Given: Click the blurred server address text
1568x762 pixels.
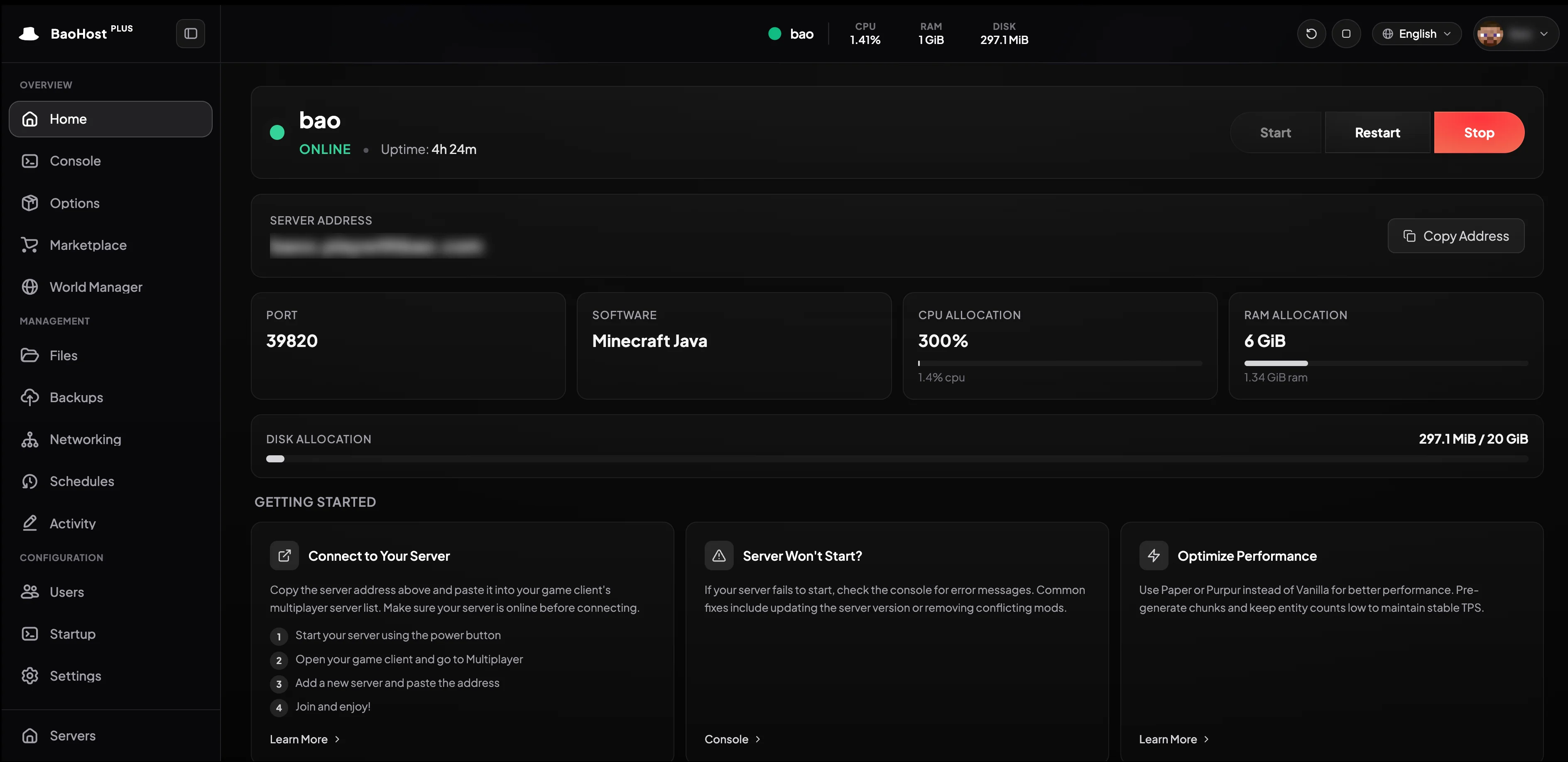Looking at the screenshot, I should [377, 246].
